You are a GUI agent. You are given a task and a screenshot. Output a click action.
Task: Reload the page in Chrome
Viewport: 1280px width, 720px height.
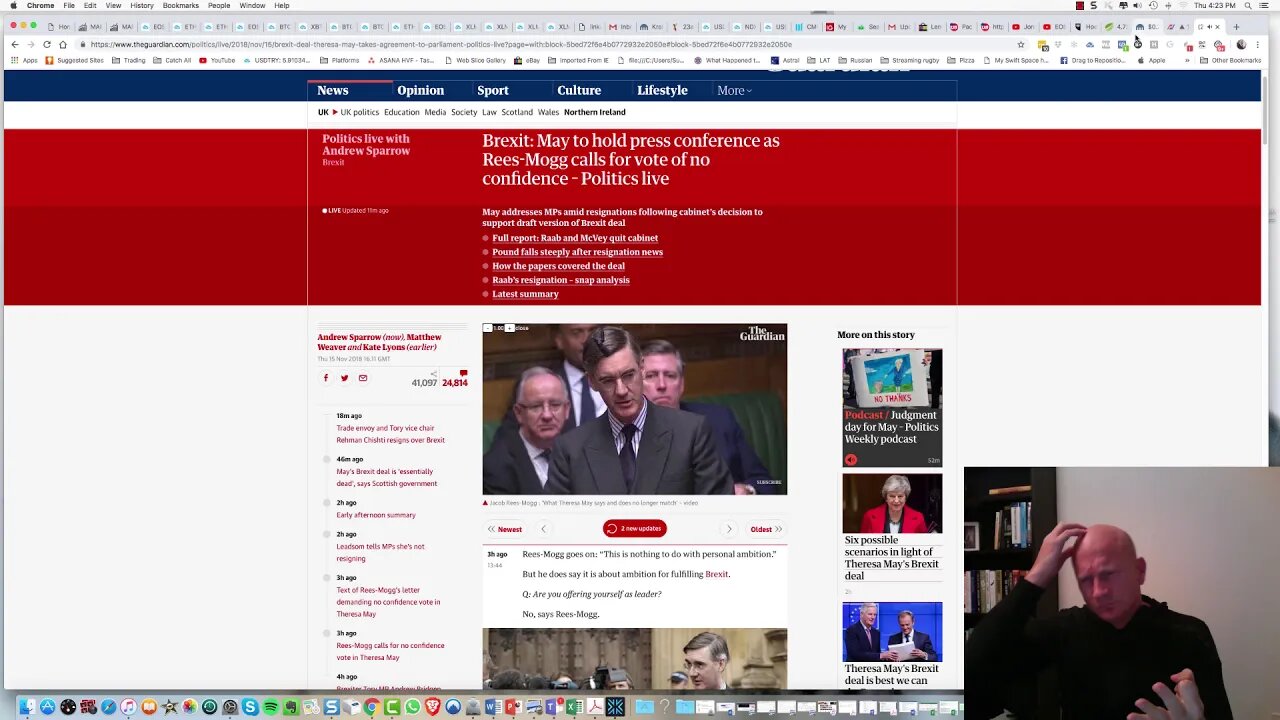pyautogui.click(x=46, y=44)
